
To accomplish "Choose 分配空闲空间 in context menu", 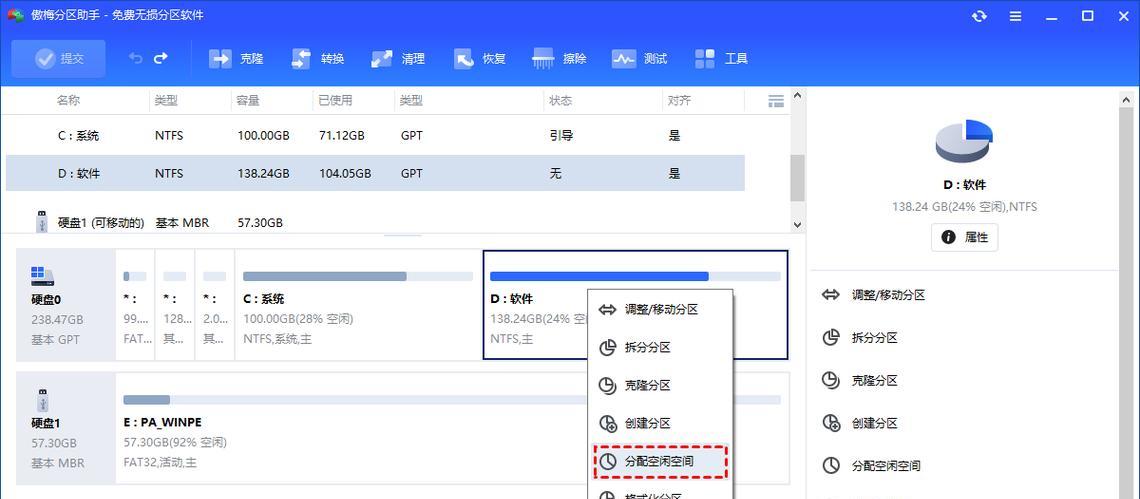I will (x=660, y=461).
